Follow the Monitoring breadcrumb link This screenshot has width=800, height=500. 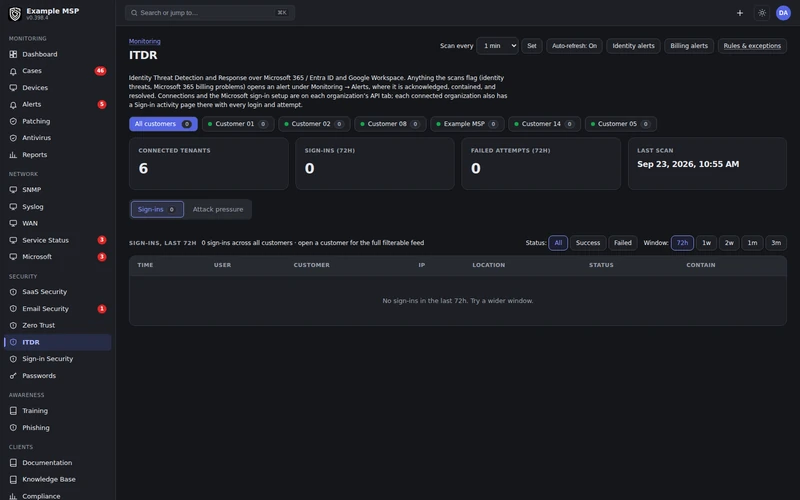tap(144, 41)
